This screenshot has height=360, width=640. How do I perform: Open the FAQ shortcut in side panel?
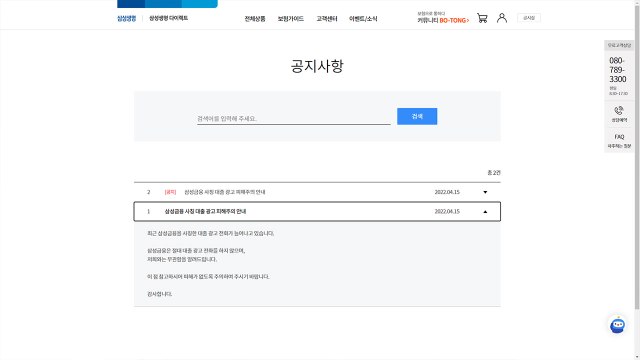[619, 141]
